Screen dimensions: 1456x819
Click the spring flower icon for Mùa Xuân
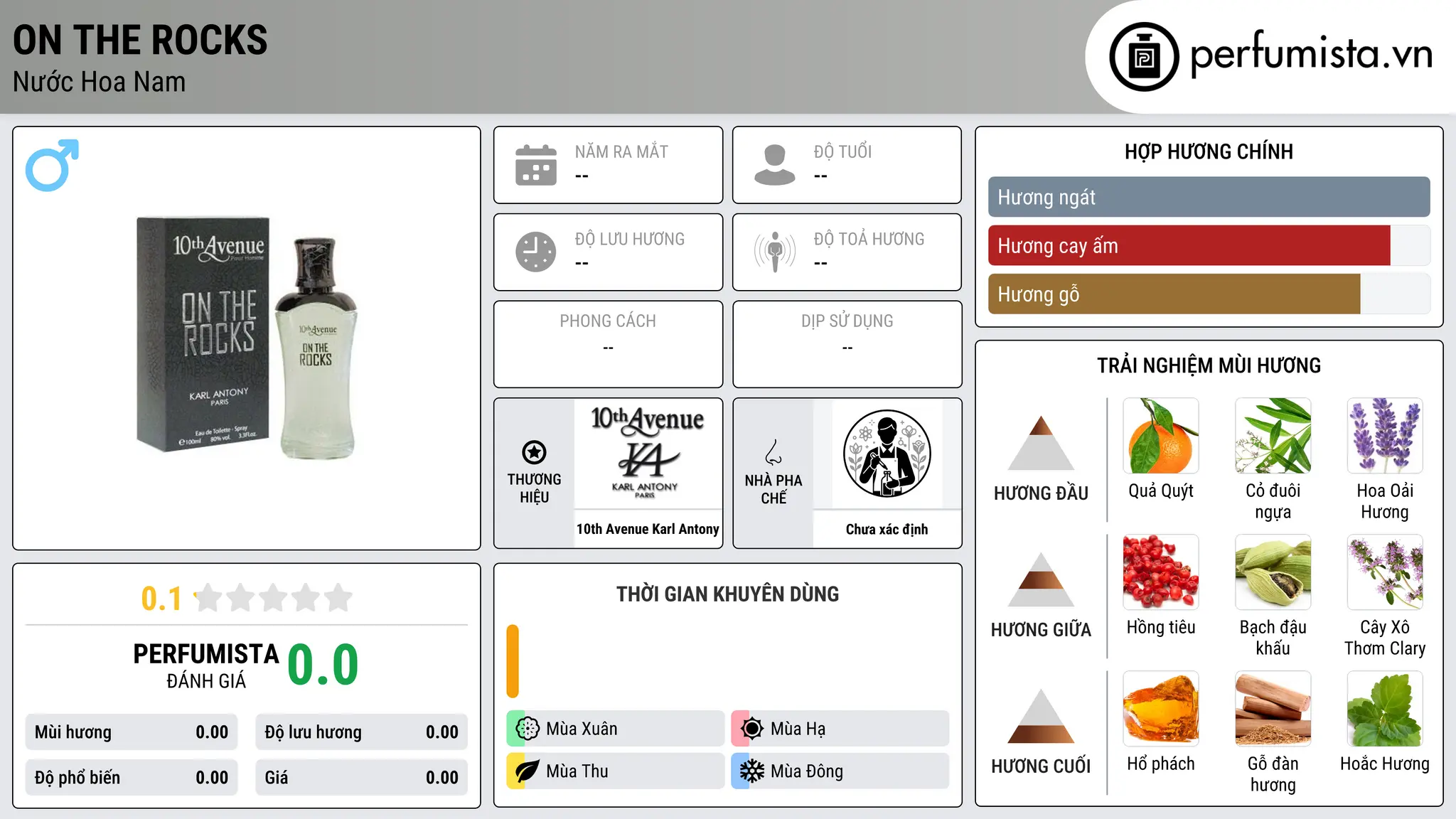(528, 729)
